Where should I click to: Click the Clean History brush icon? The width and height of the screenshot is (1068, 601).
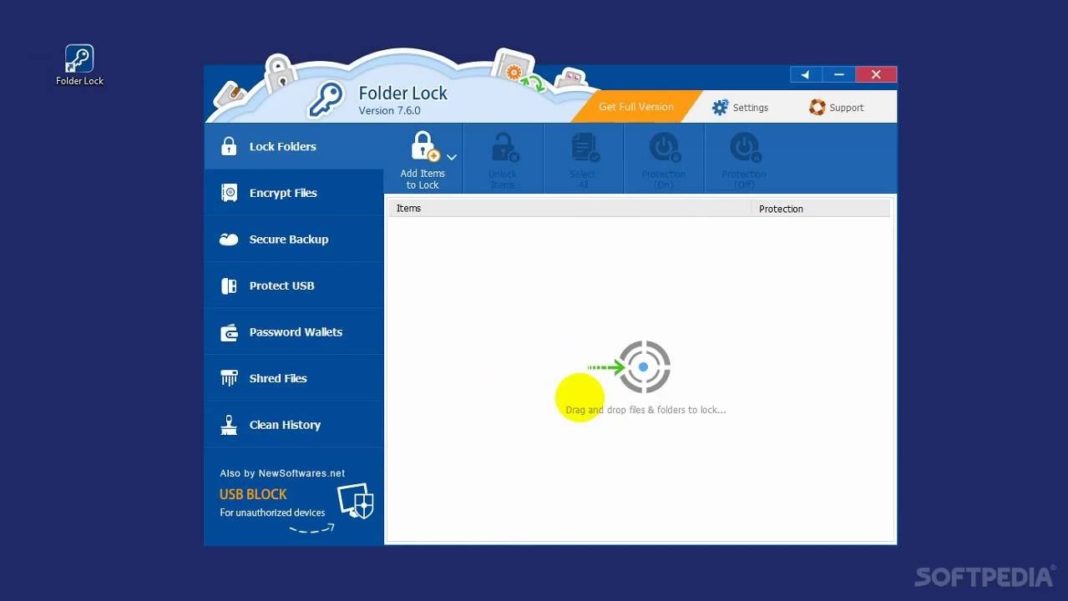227,424
